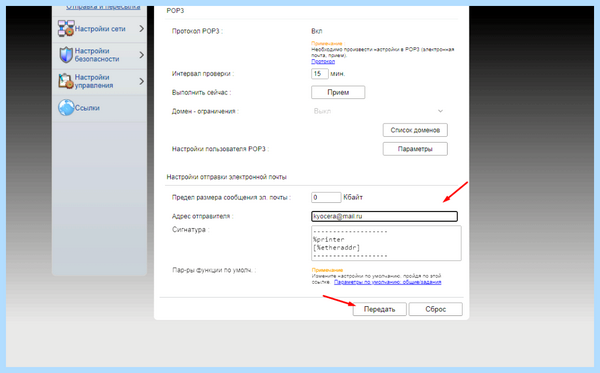The width and height of the screenshot is (600, 373).
Task: Click the Передать submit button
Action: [379, 309]
